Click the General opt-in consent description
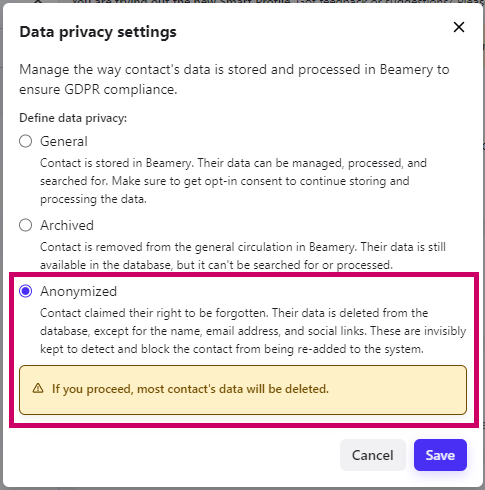The height and width of the screenshot is (490, 485). [x=233, y=181]
